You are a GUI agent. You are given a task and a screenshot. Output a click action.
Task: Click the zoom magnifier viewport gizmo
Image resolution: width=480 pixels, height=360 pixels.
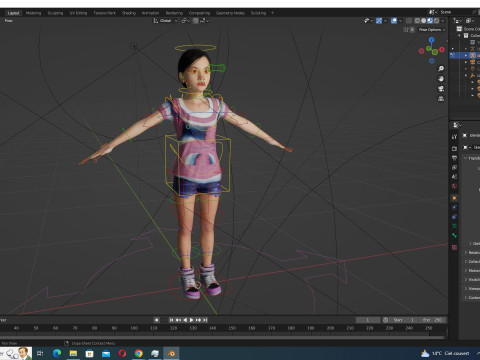click(441, 69)
